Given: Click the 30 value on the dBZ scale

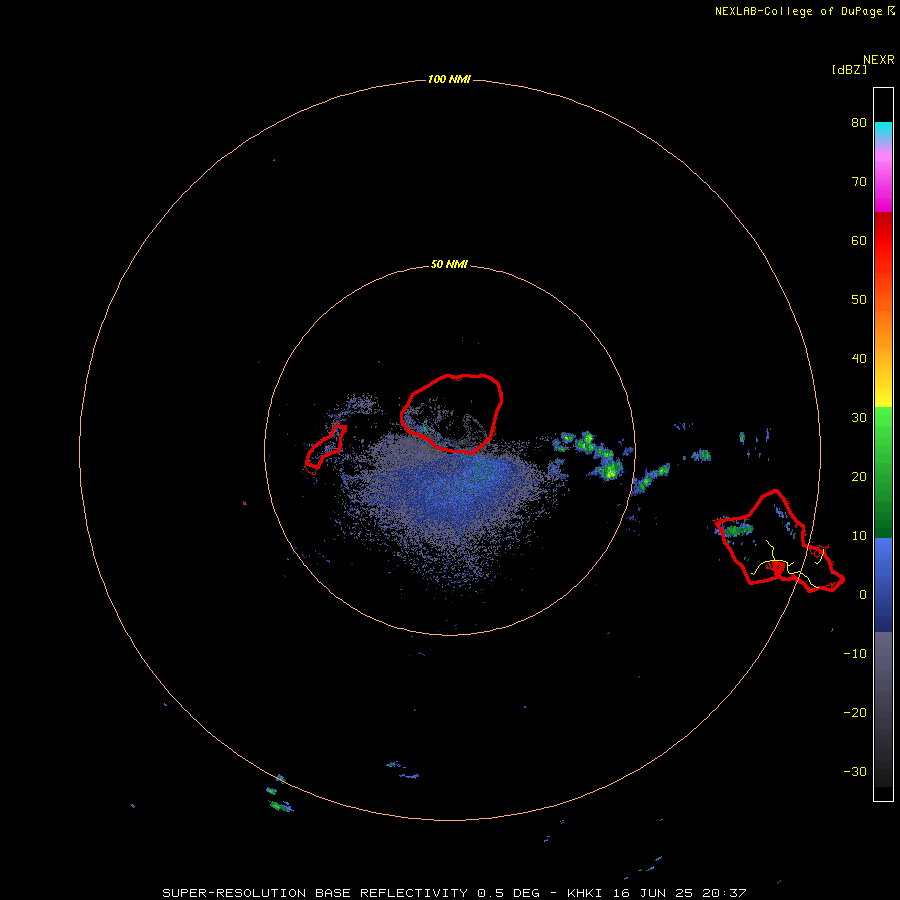Looking at the screenshot, I should (859, 418).
